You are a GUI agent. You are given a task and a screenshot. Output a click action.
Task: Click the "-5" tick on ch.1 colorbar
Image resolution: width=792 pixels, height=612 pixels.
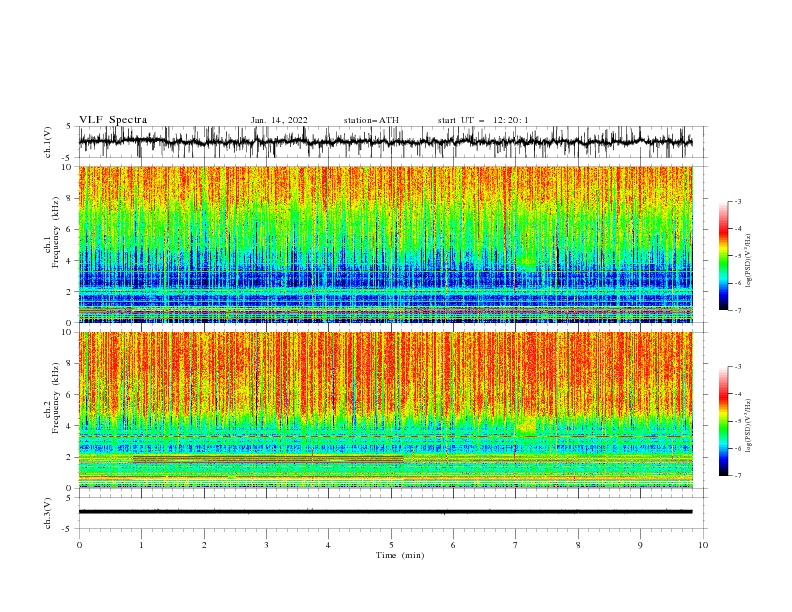pos(737,256)
